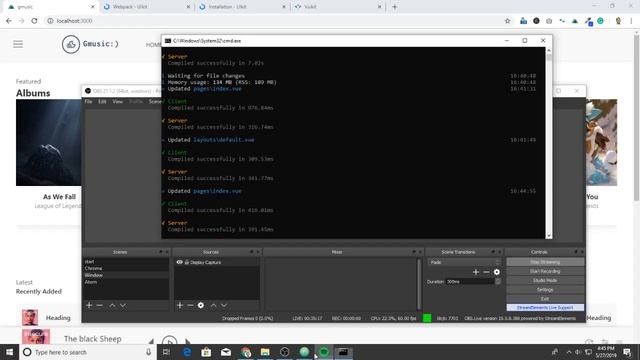Move the selected source up in OBS
The height and width of the screenshot is (360, 640).
tap(213, 305)
